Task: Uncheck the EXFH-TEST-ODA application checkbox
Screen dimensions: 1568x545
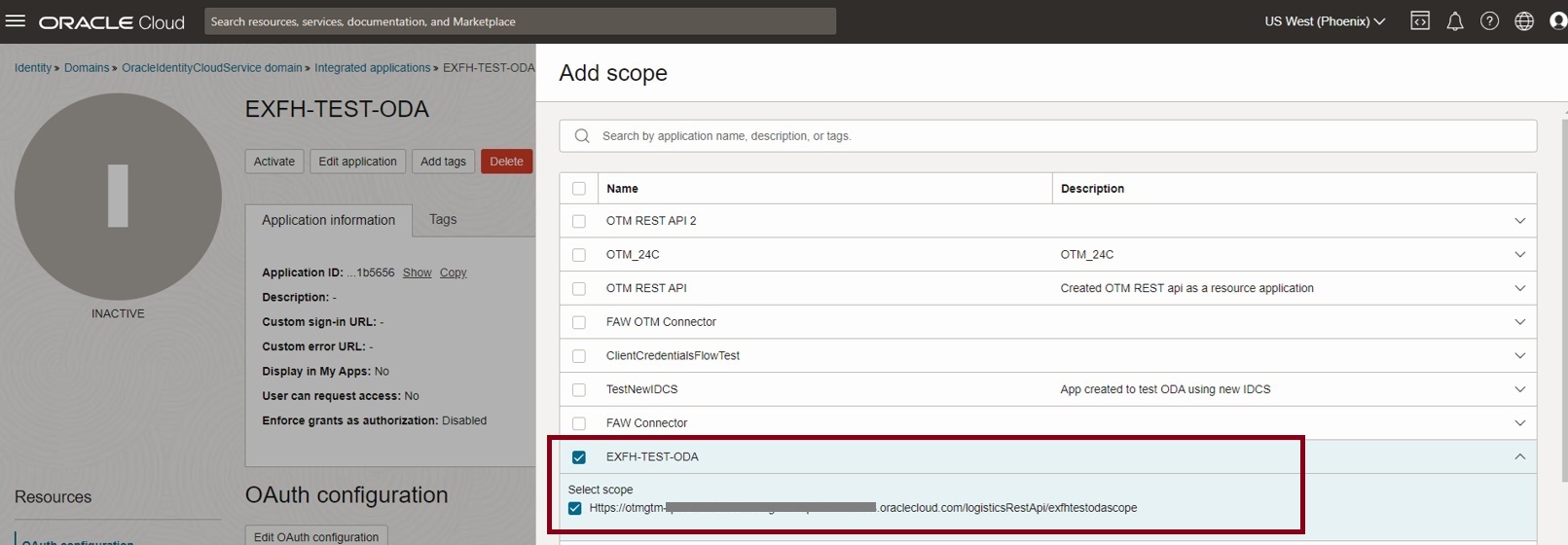Action: coord(579,457)
